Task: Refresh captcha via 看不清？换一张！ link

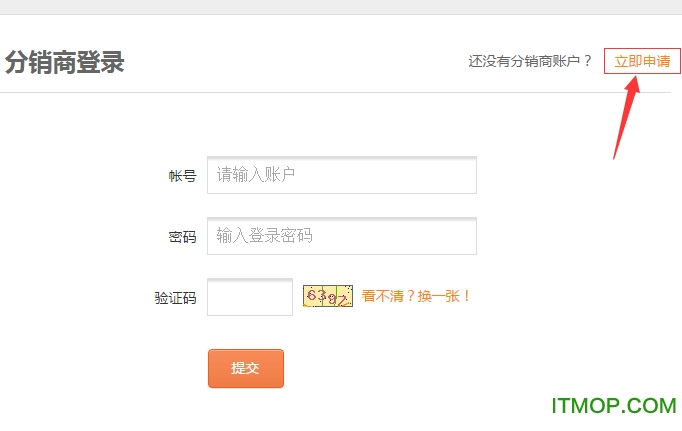Action: [x=416, y=296]
